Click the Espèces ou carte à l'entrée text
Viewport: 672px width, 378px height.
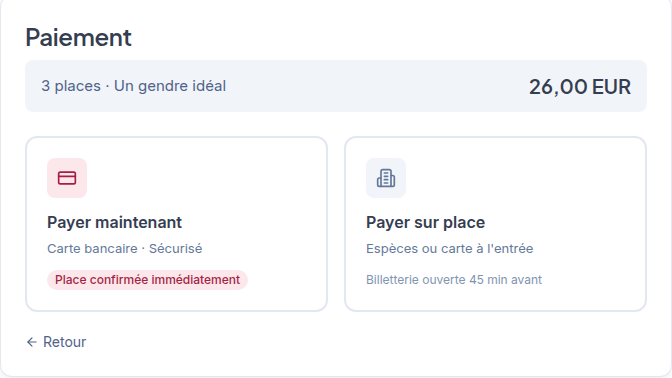coord(450,249)
